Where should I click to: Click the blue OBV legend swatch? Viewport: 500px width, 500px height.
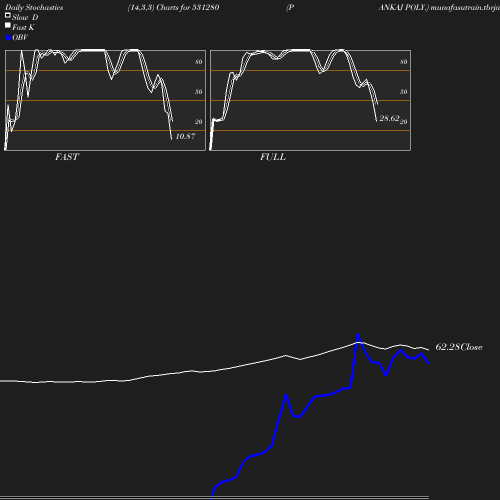pos(8,38)
